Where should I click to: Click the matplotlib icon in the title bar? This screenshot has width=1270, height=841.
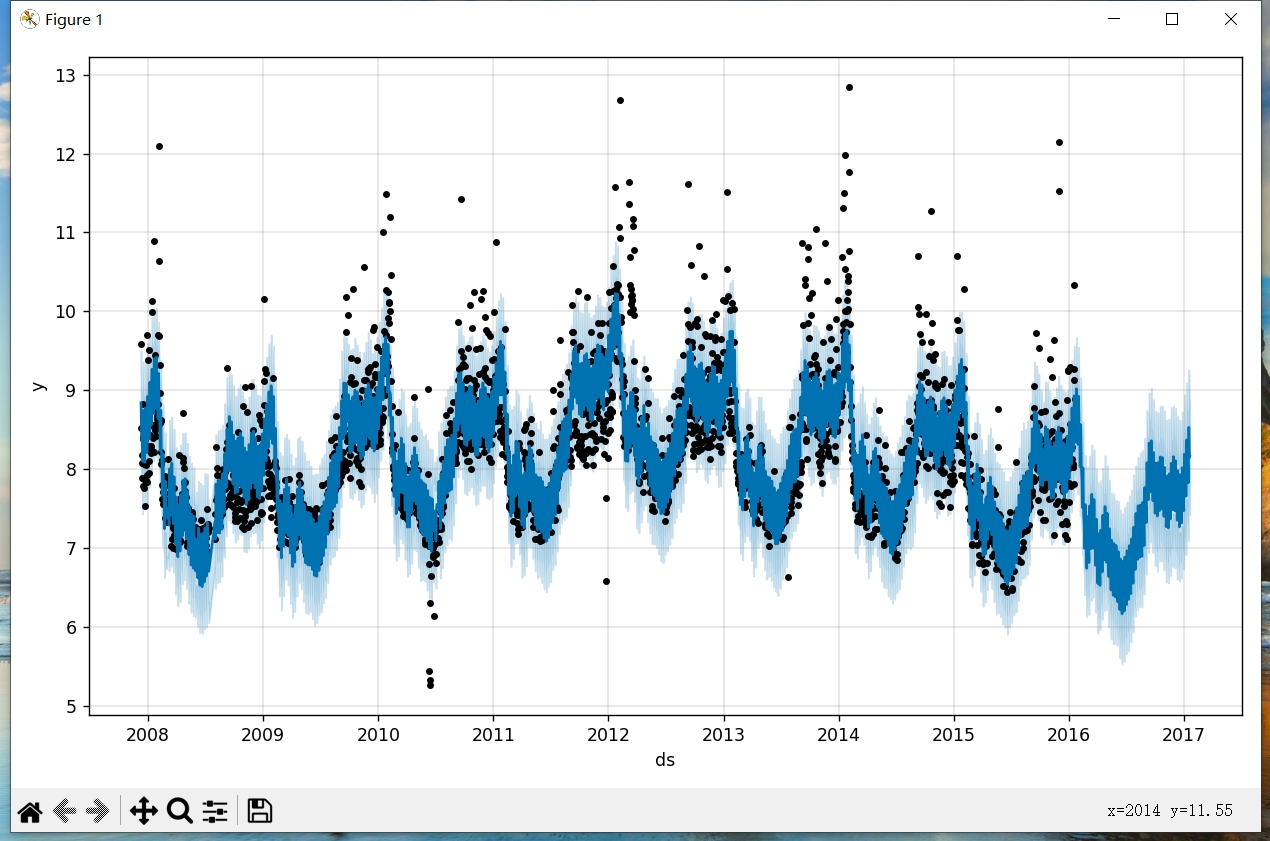30,19
